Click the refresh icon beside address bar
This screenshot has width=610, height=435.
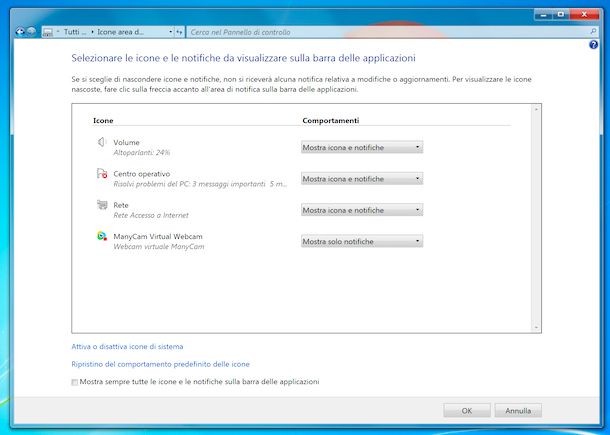(179, 32)
